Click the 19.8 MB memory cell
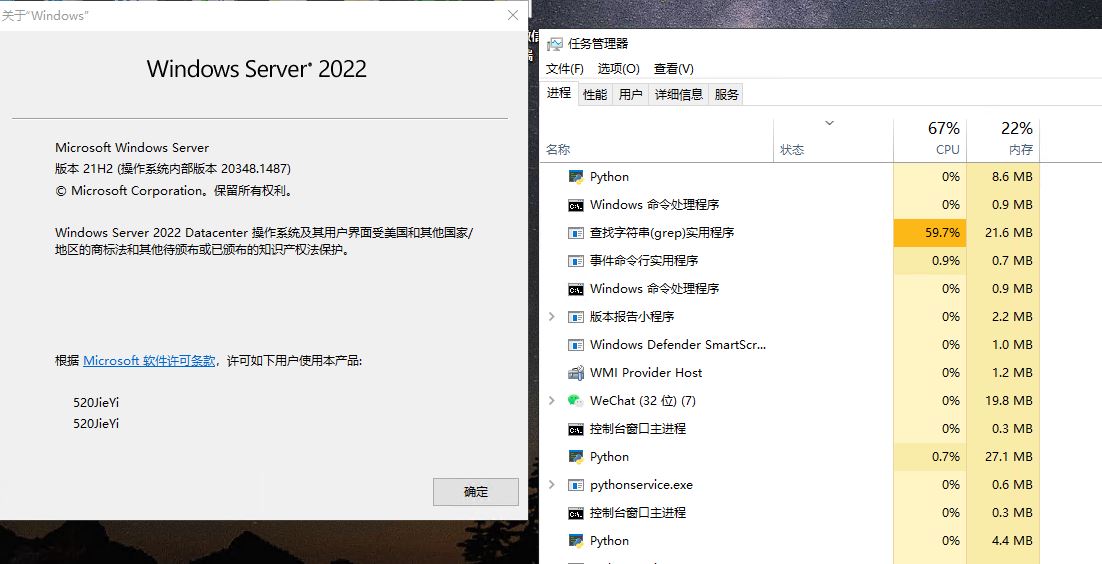 pos(1003,401)
